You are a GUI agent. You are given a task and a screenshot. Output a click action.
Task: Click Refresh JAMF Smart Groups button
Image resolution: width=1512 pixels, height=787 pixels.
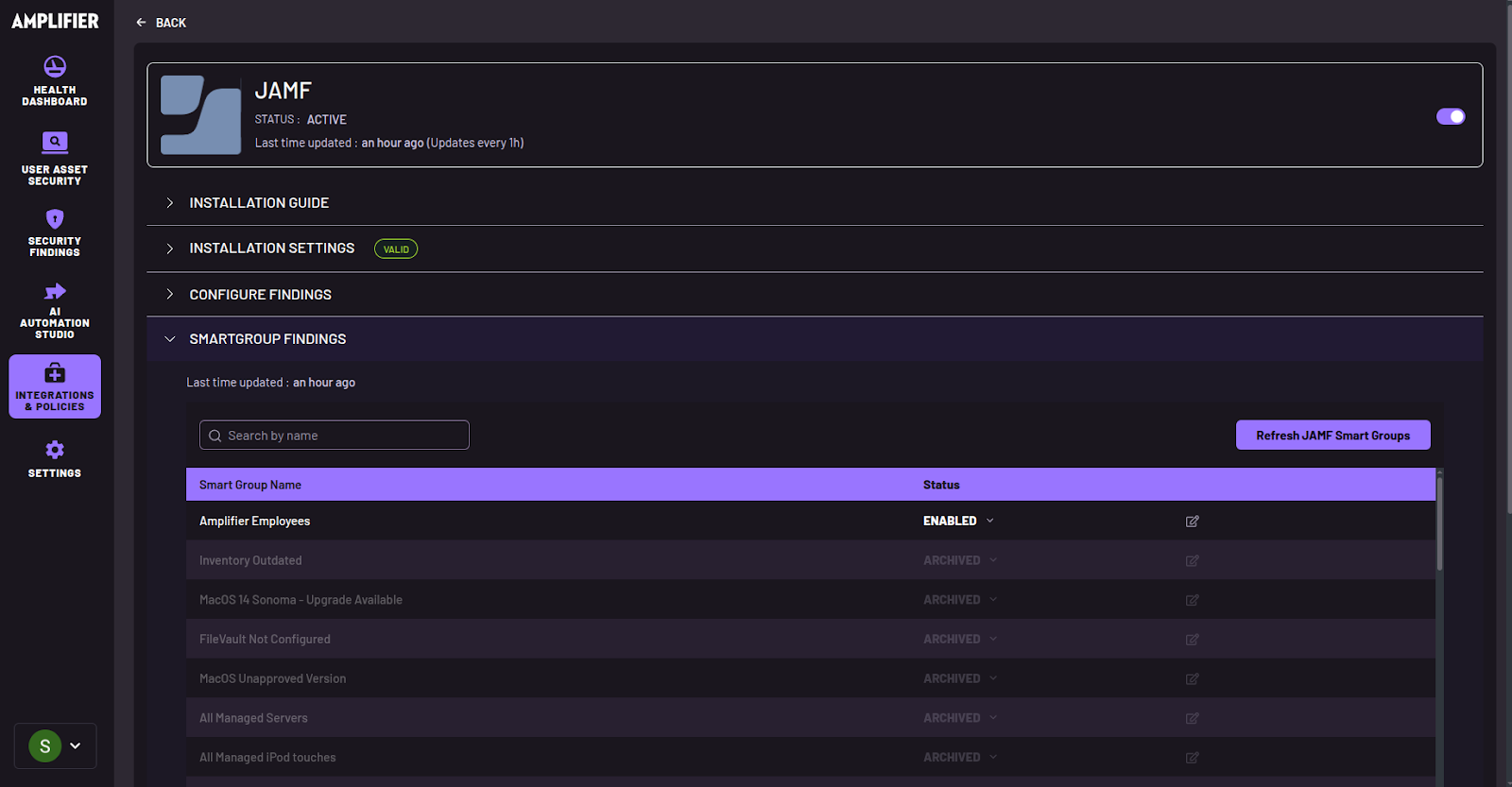1332,436
